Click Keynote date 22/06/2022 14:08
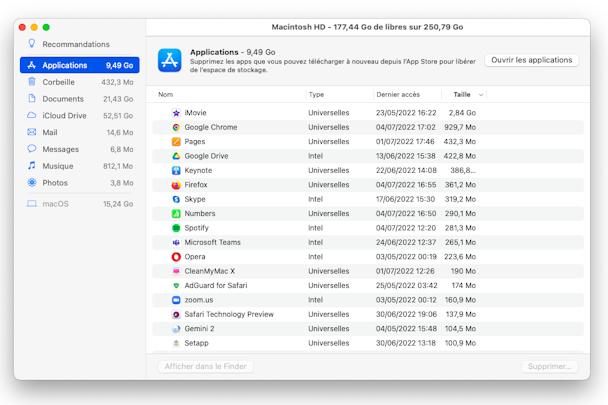The width and height of the screenshot is (608, 405). (x=406, y=170)
